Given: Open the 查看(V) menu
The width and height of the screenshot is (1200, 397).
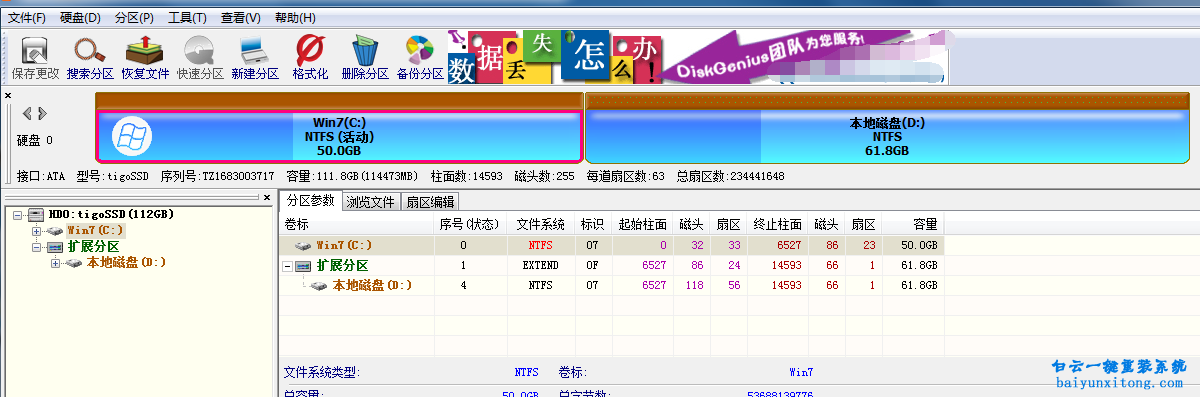Looking at the screenshot, I should (x=240, y=18).
